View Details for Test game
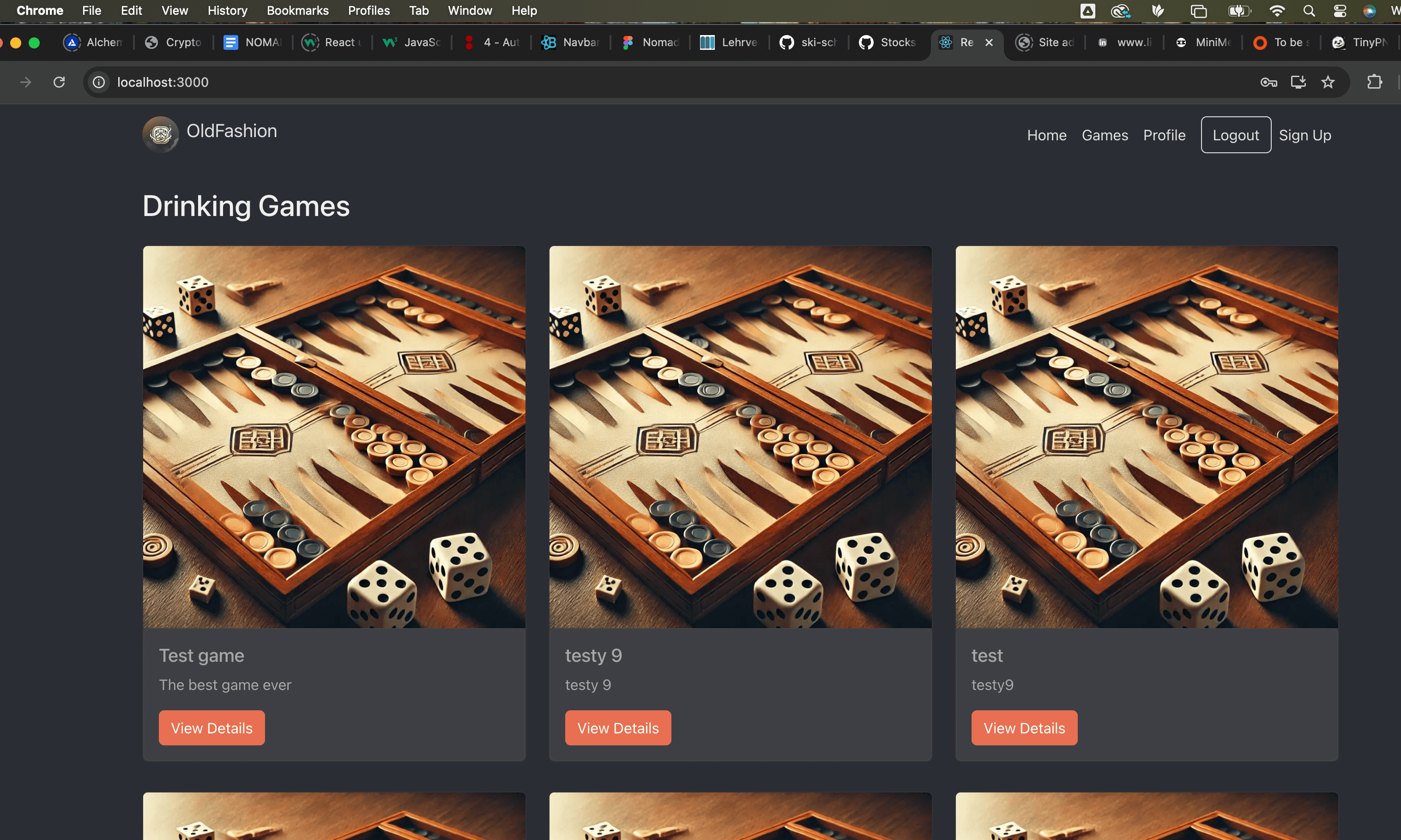The width and height of the screenshot is (1401, 840). tap(212, 728)
